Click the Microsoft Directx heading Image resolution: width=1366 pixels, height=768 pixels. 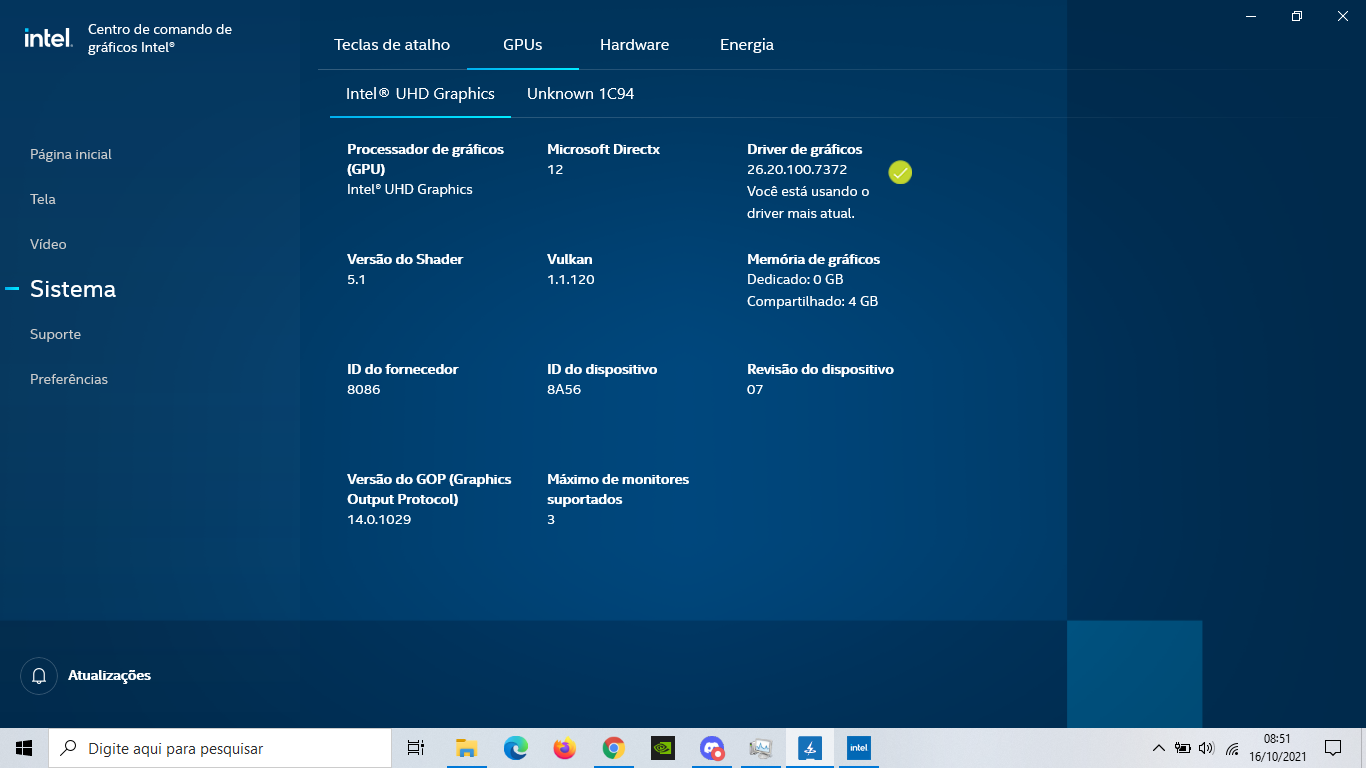(x=604, y=149)
